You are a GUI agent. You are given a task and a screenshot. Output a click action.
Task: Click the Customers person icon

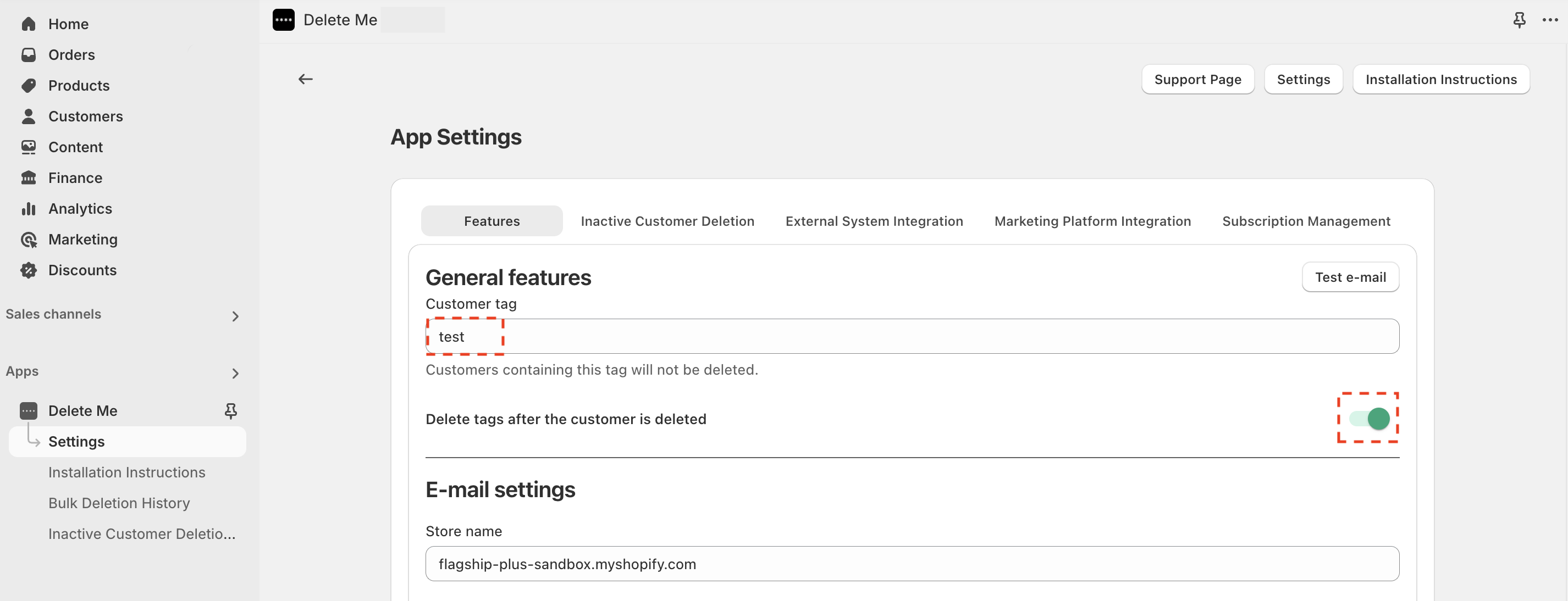pos(28,116)
